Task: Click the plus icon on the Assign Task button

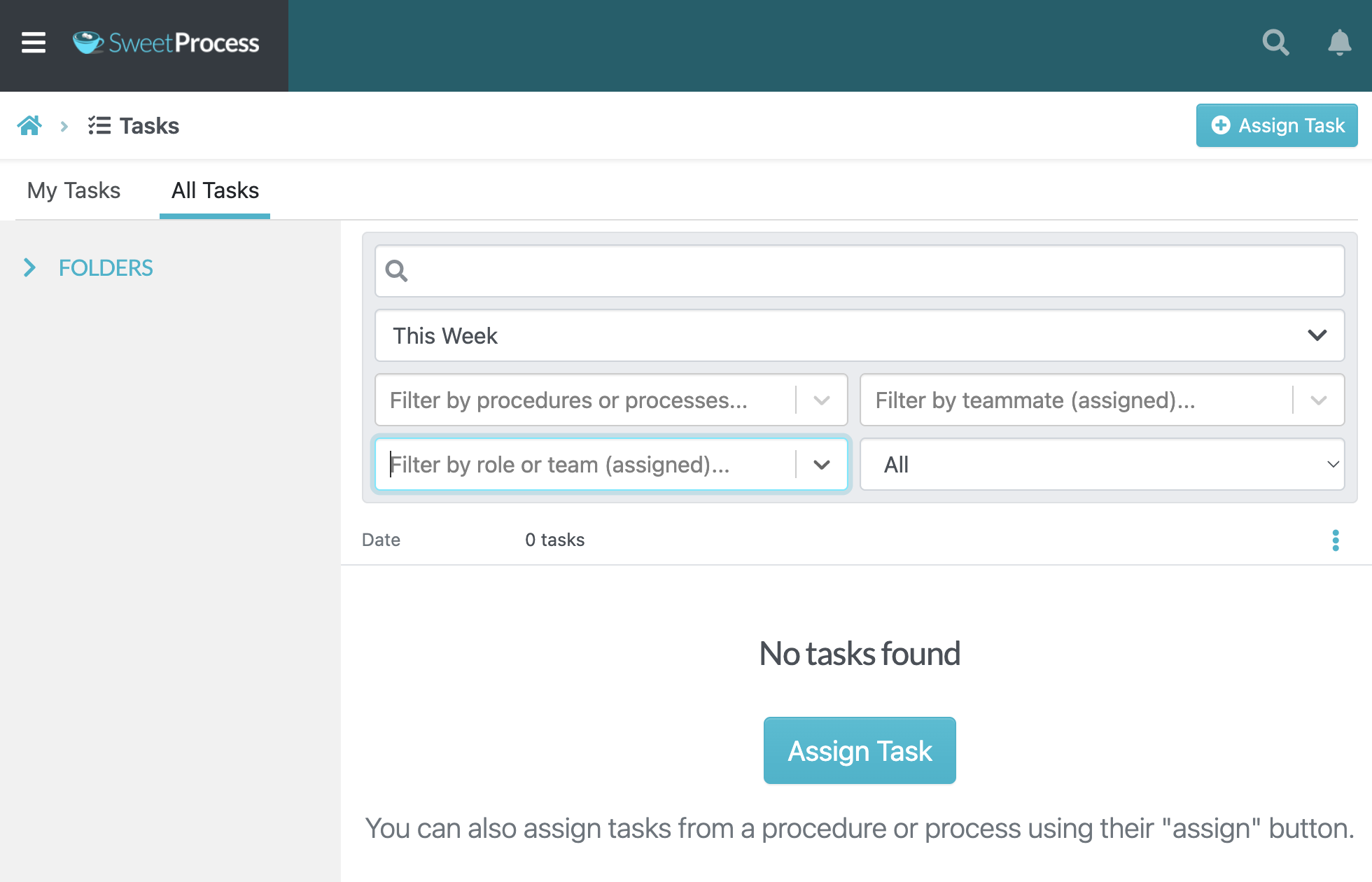Action: [x=1221, y=125]
